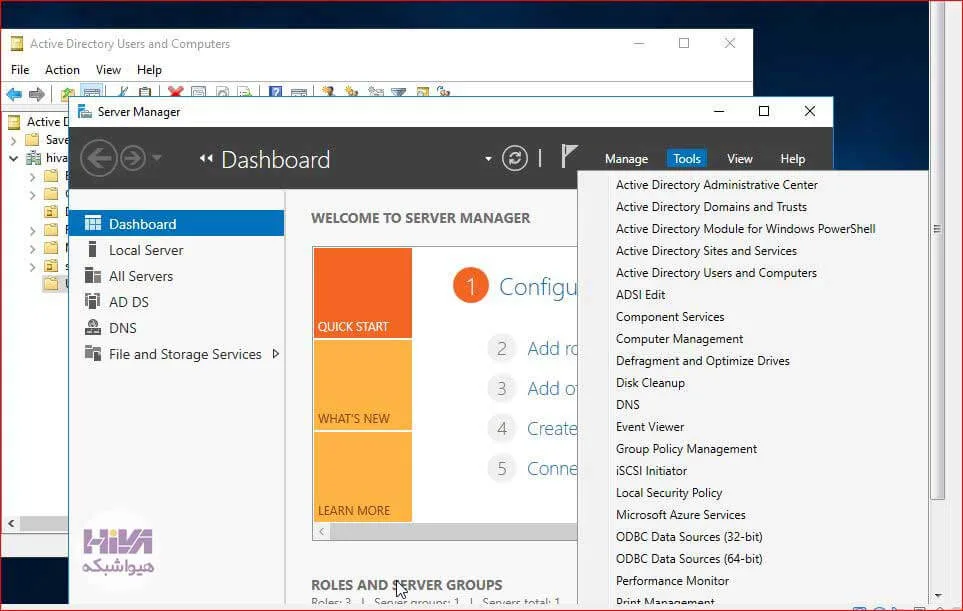Viewport: 963px width, 611px height.
Task: Click down scroll arrow at right edge
Action: click(x=938, y=596)
